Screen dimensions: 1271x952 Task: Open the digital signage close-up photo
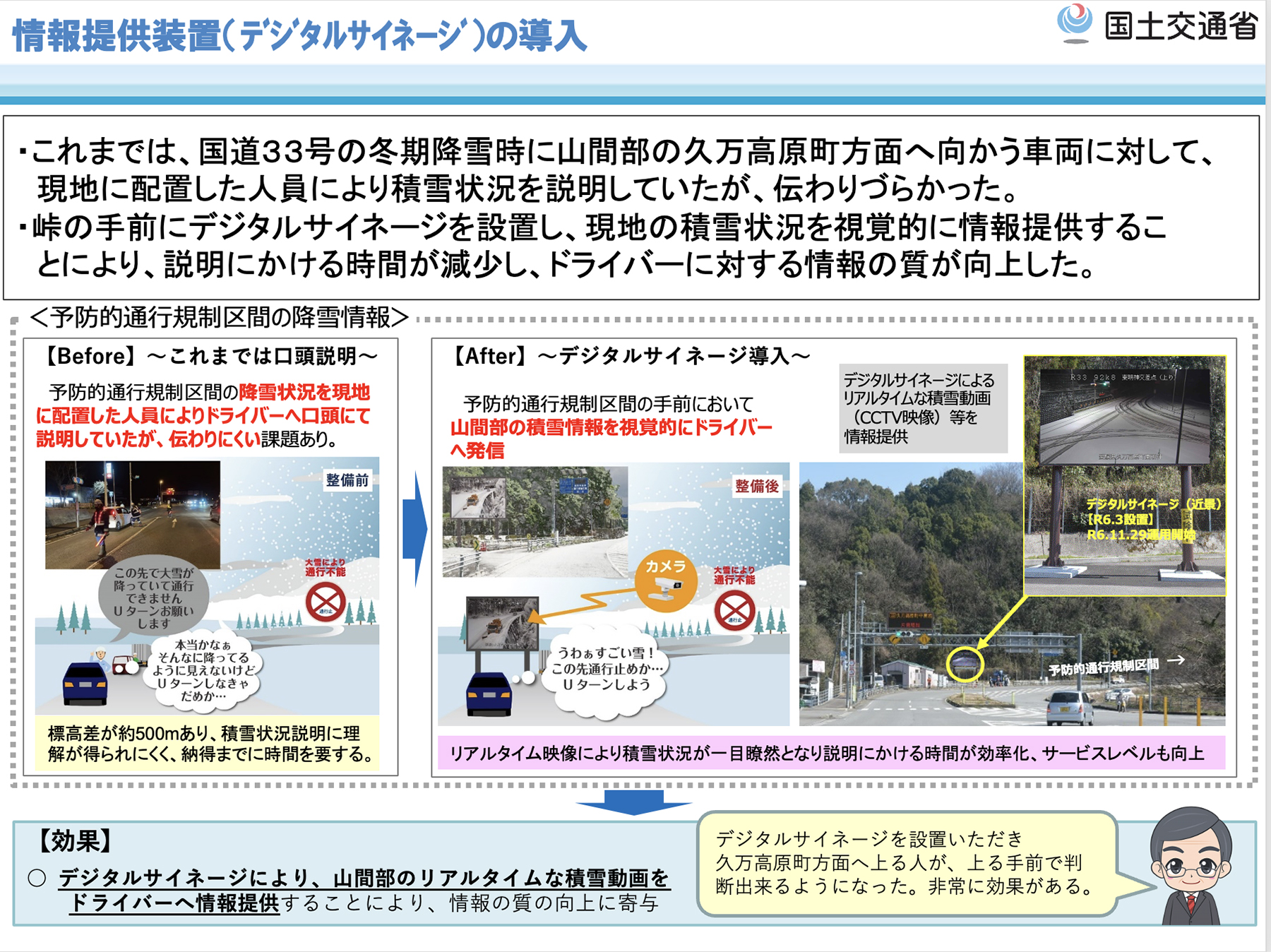click(x=1124, y=475)
